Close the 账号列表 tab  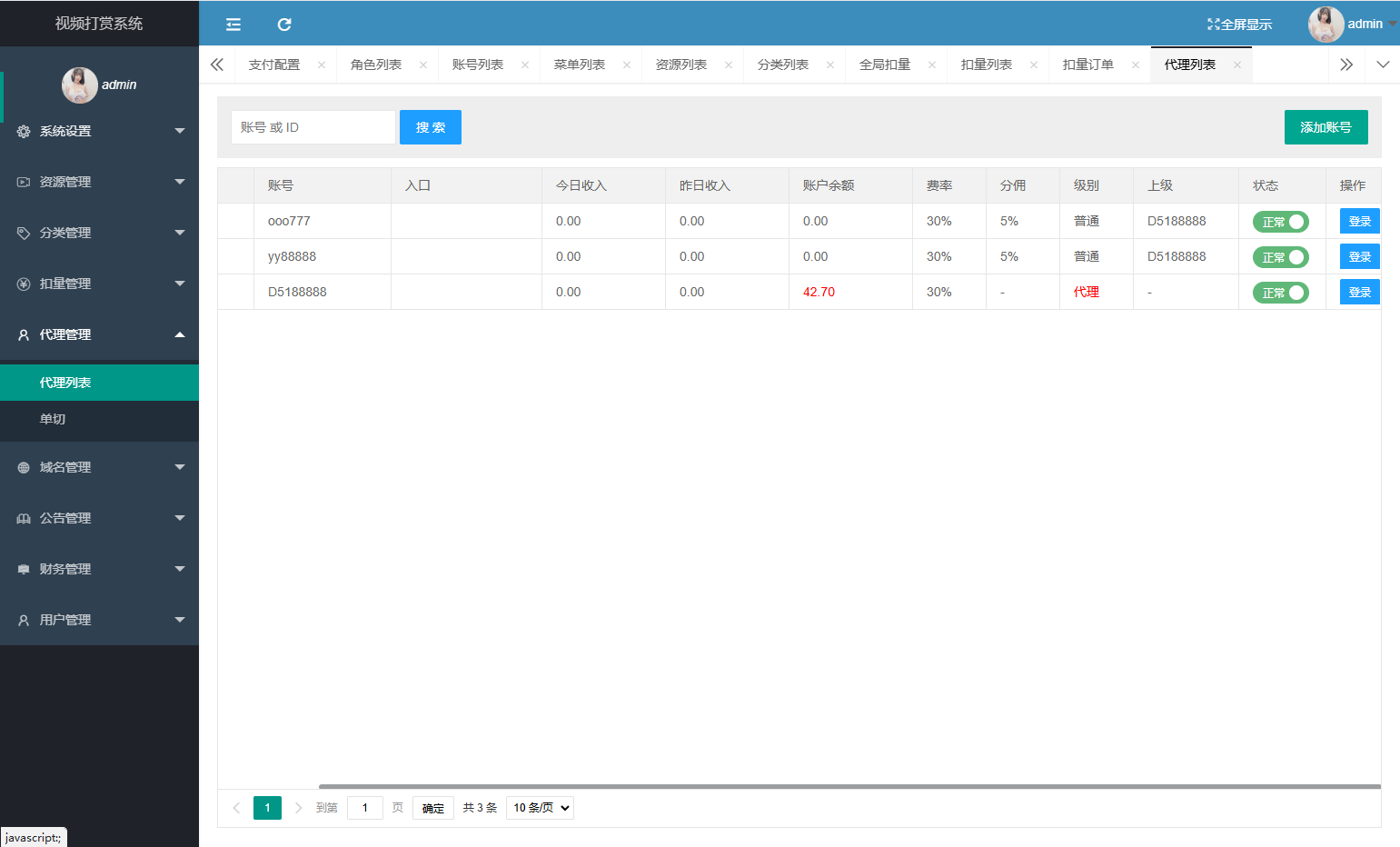tap(525, 65)
